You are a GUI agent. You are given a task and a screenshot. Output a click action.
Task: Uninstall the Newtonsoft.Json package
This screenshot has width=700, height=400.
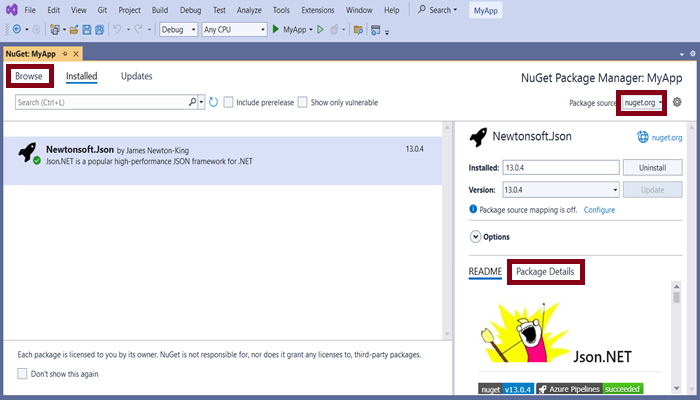653,167
